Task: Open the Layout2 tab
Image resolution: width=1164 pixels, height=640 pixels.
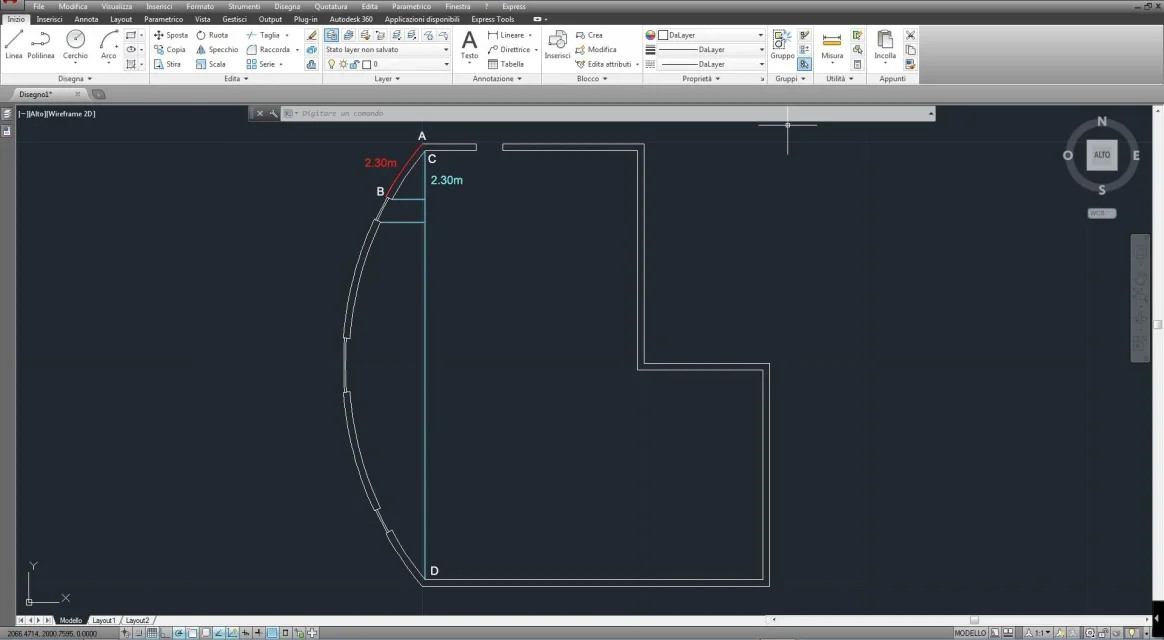Action: pos(137,620)
